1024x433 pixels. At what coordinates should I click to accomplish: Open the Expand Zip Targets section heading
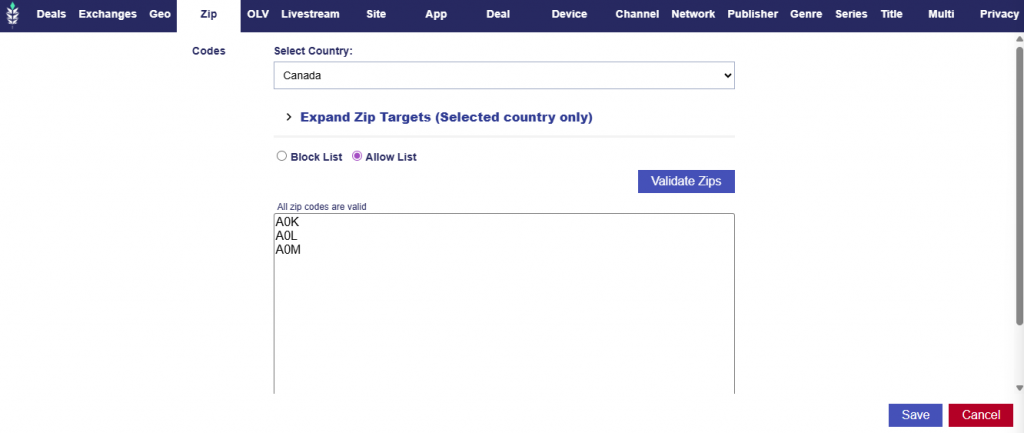446,118
